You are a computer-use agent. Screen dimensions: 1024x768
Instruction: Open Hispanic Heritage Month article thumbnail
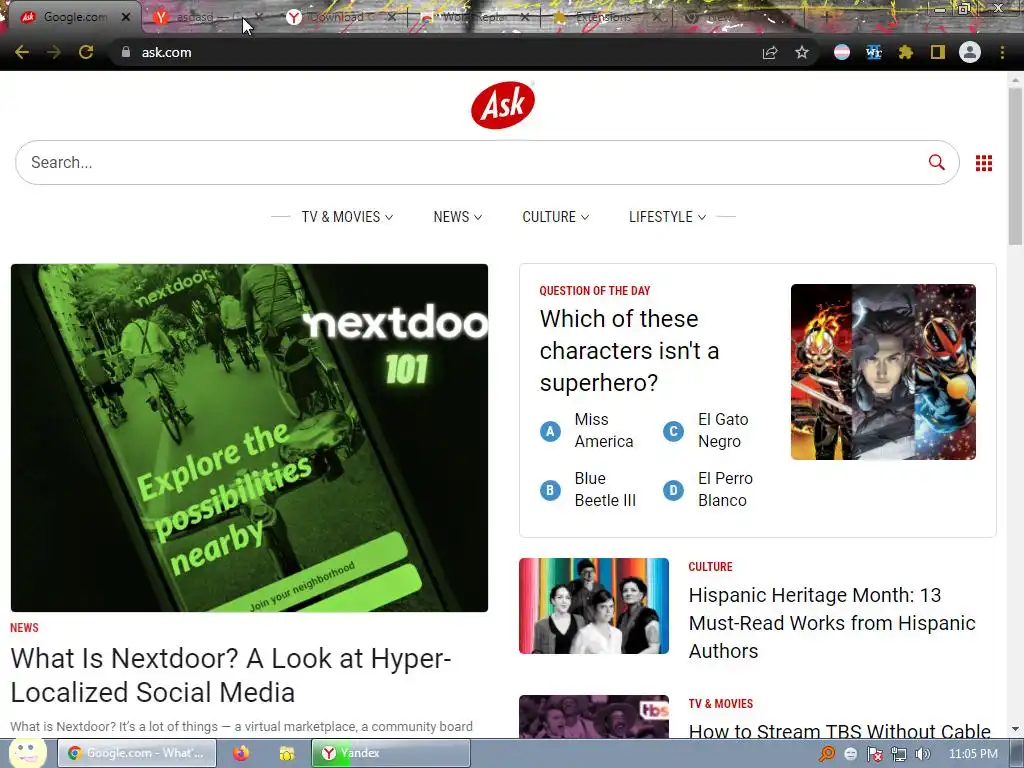point(594,605)
